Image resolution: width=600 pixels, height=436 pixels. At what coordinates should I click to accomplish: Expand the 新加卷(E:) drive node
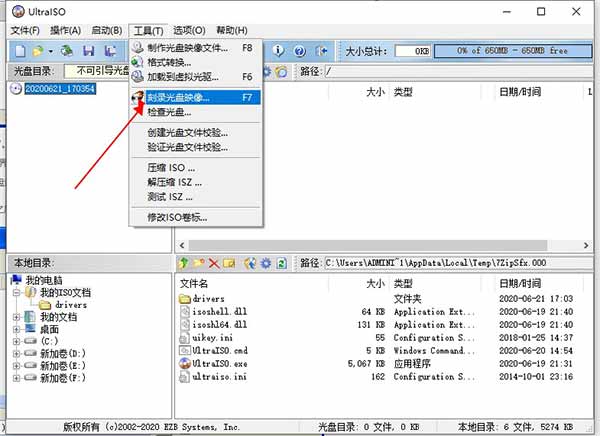16,366
